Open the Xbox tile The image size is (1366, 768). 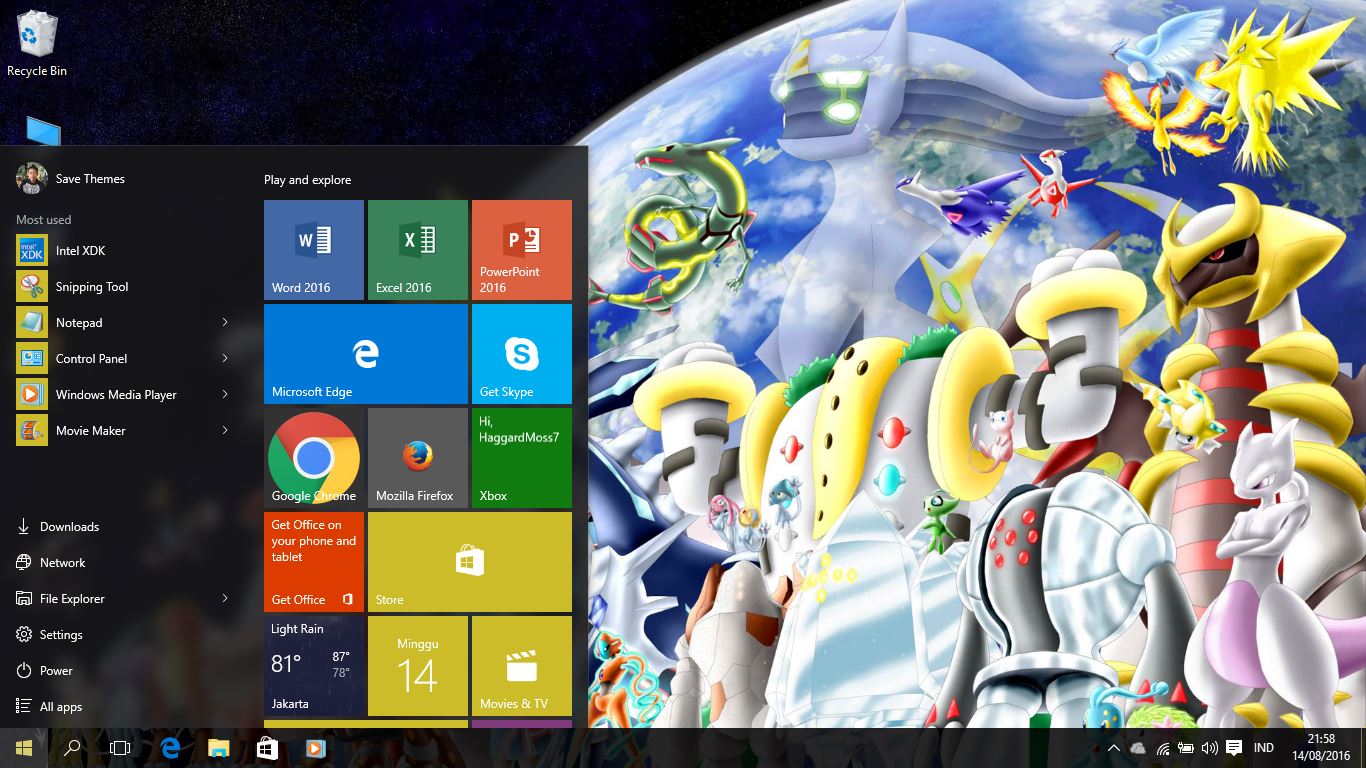click(522, 458)
